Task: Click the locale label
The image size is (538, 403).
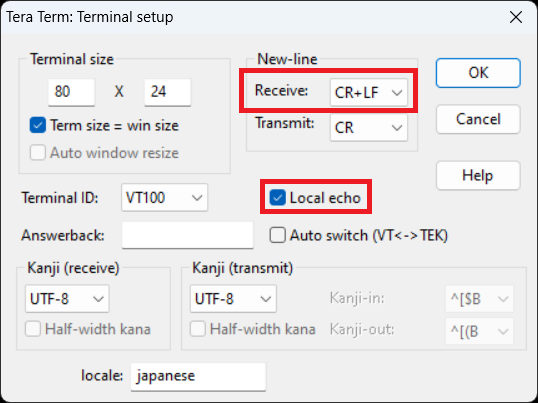Action: click(102, 376)
